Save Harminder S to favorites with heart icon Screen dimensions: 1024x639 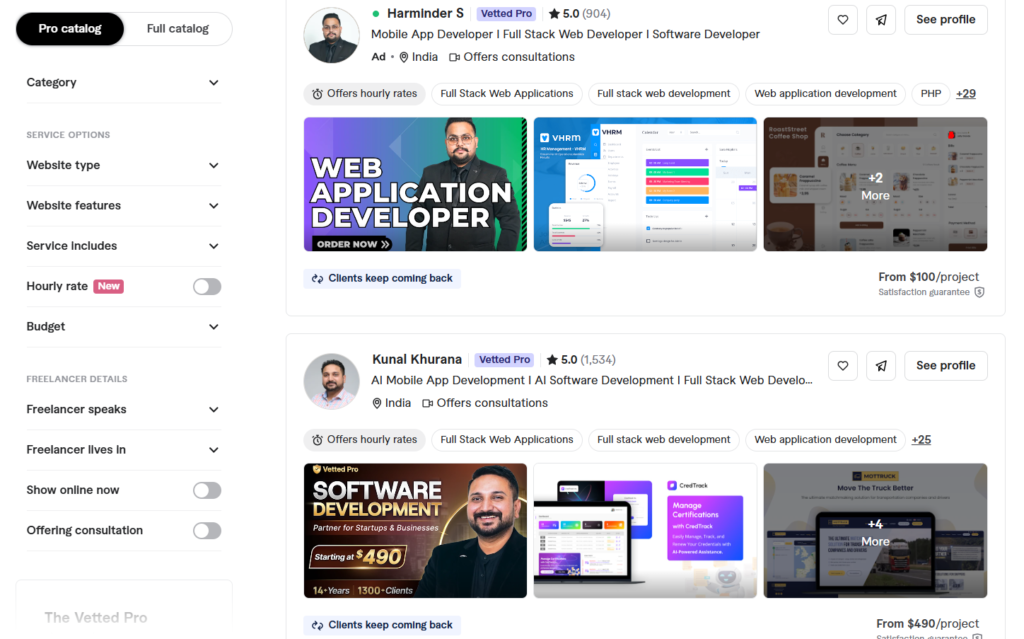tap(842, 20)
